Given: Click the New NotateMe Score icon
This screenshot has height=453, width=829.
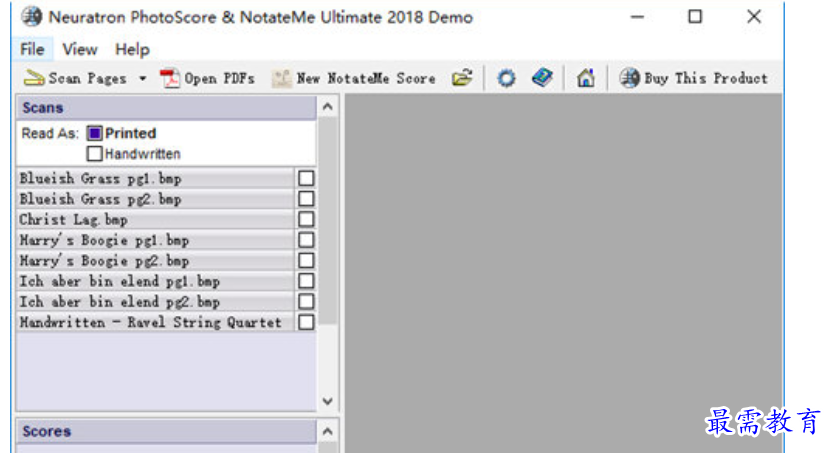Looking at the screenshot, I should (281, 79).
